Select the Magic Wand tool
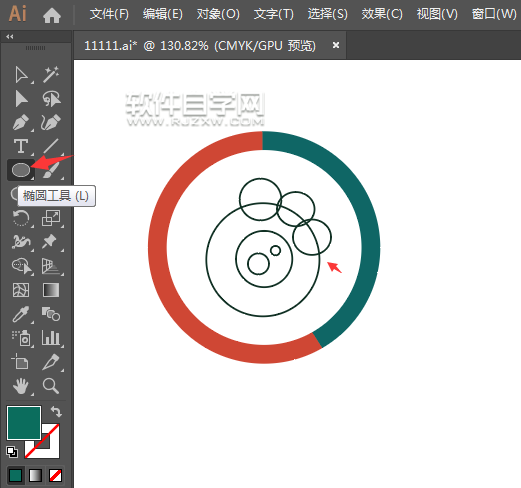 click(x=51, y=74)
